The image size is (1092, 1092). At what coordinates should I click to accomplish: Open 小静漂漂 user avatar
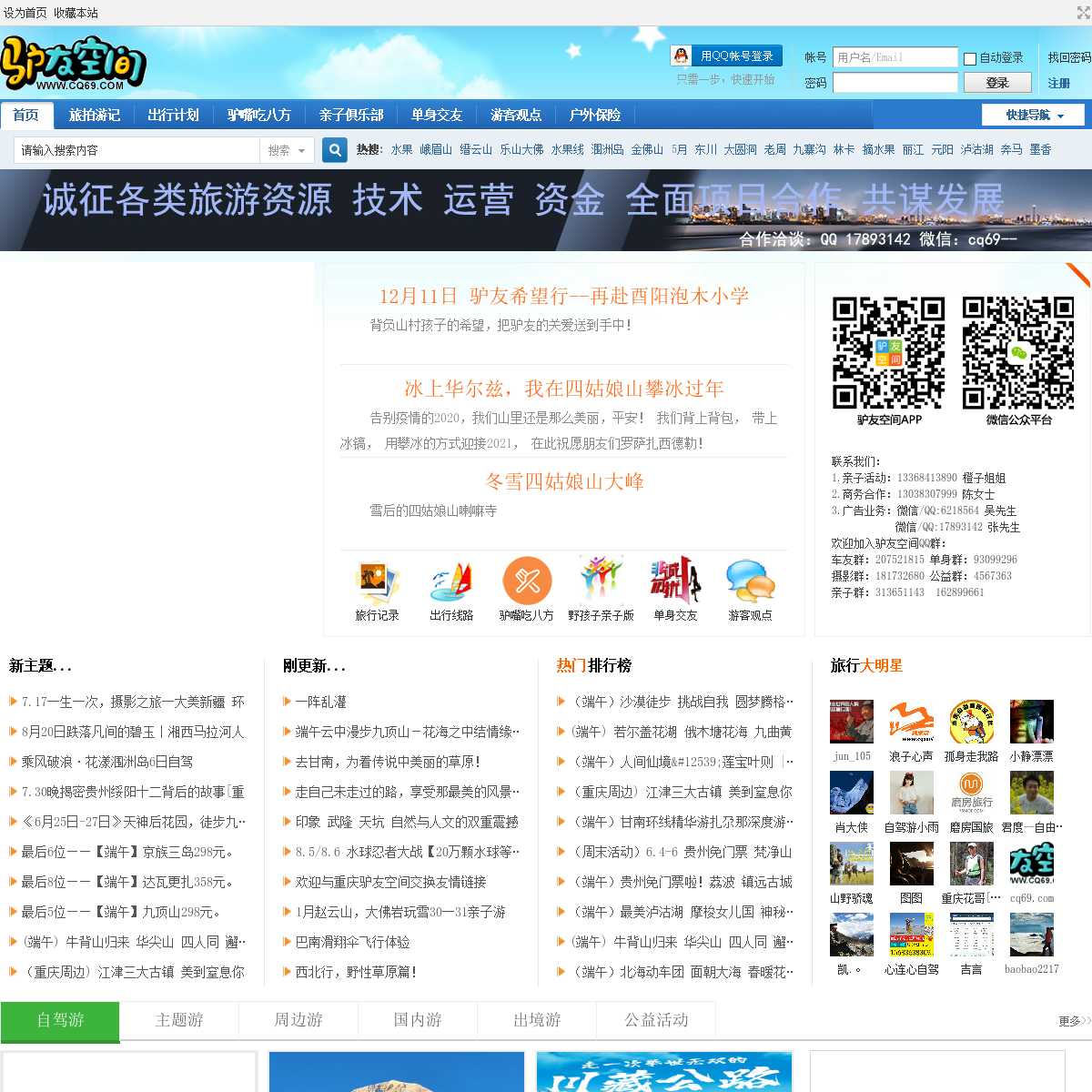[1031, 722]
